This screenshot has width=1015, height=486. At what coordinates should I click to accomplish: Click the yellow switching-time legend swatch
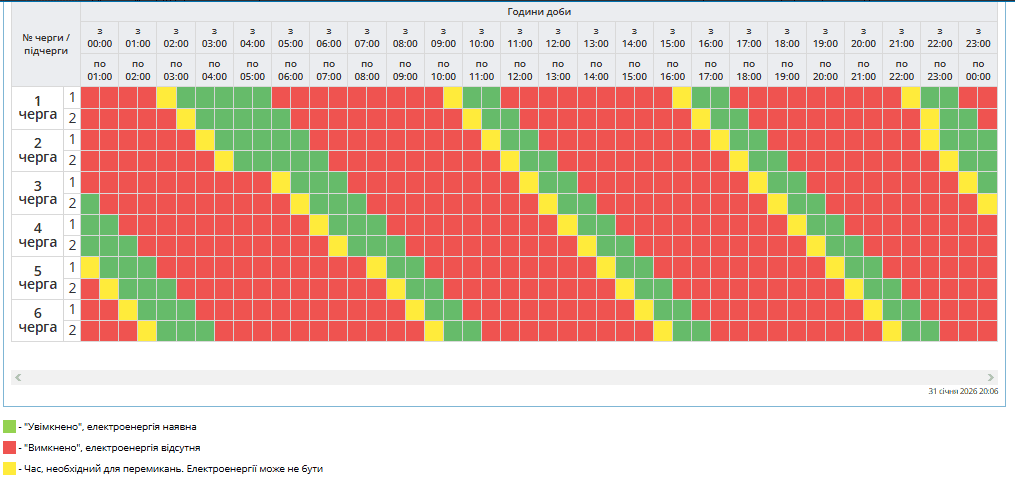click(x=9, y=468)
